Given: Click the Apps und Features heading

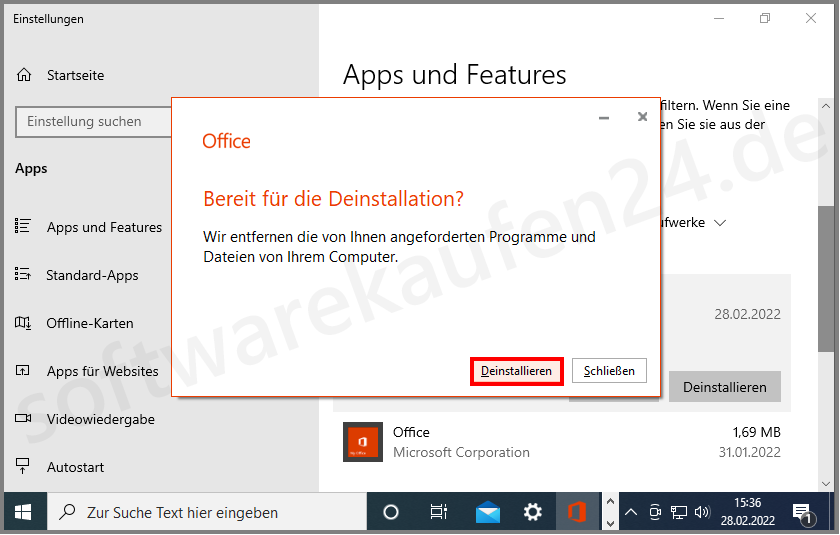Looking at the screenshot, I should click(455, 74).
